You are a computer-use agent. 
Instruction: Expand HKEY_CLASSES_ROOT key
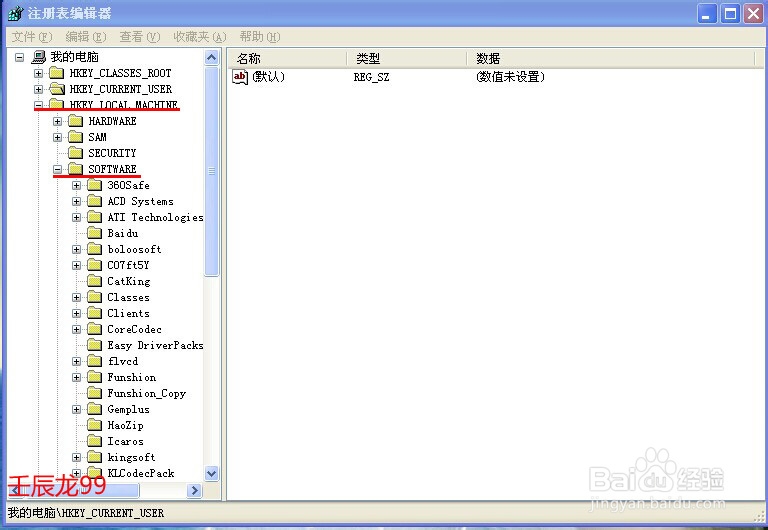pos(38,73)
